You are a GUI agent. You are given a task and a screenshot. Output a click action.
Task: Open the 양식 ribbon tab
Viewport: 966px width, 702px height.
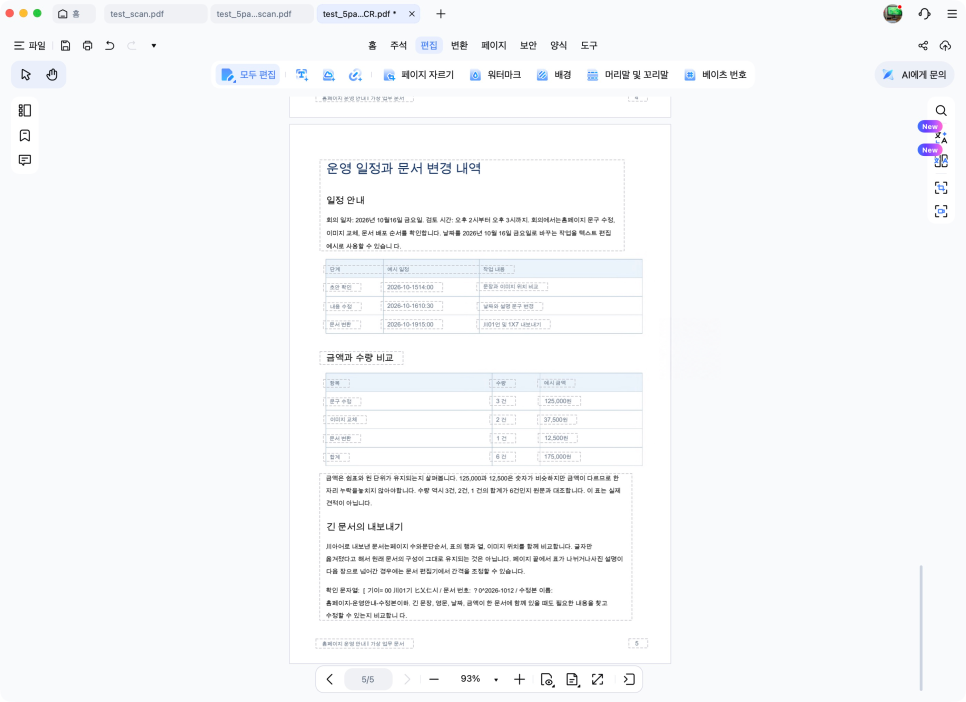click(559, 45)
